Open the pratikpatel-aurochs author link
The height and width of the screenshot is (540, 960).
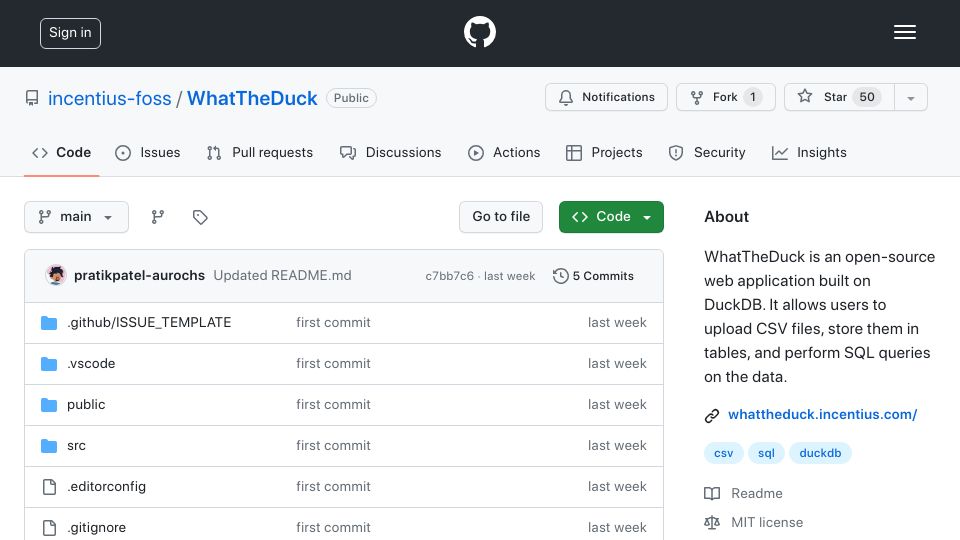[x=140, y=276]
